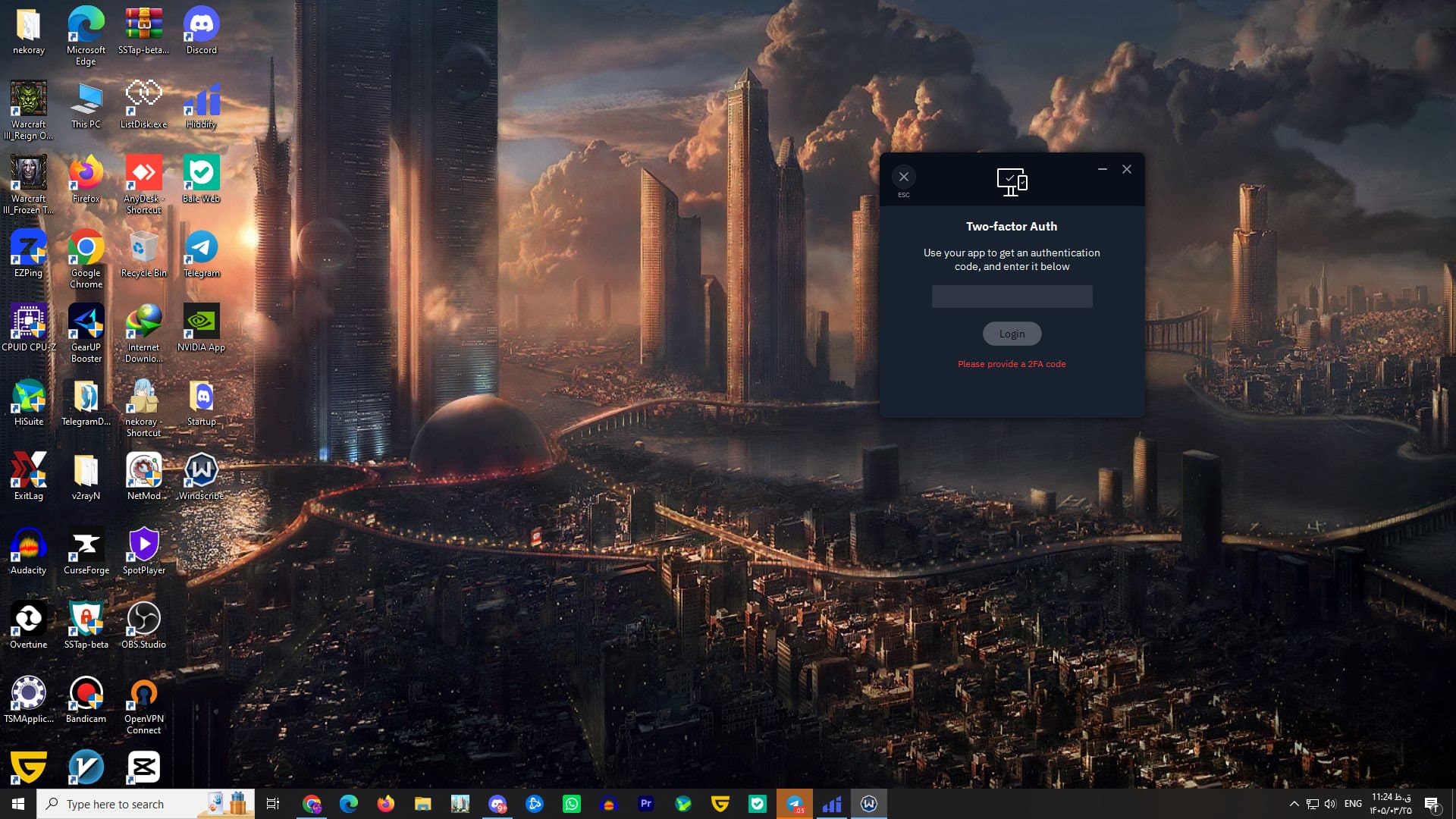The width and height of the screenshot is (1456, 819).
Task: Open the Windows Start menu
Action: pyautogui.click(x=18, y=804)
